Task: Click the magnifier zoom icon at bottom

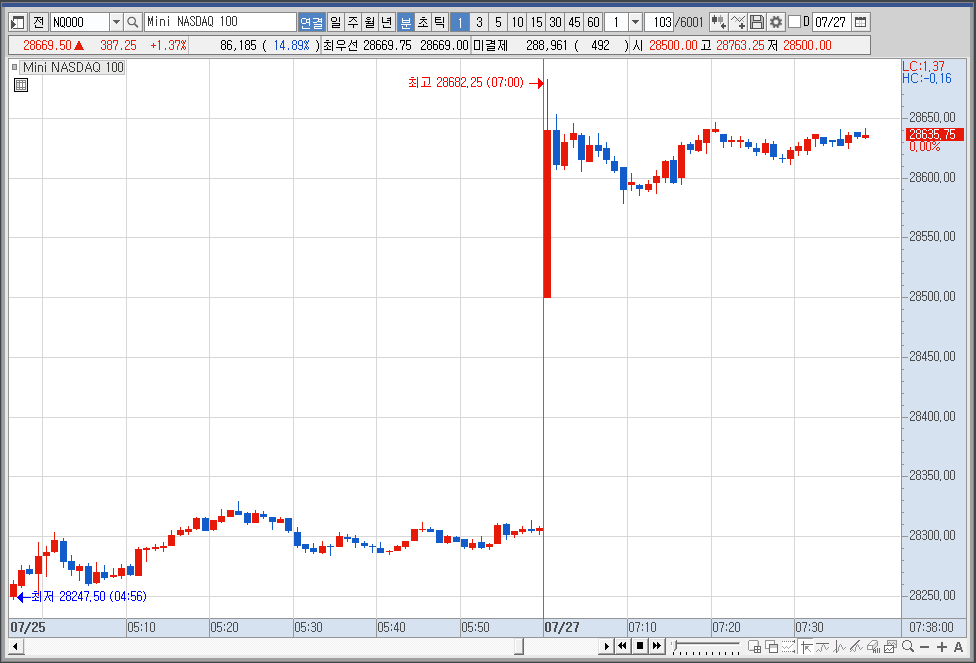Action: tap(908, 647)
